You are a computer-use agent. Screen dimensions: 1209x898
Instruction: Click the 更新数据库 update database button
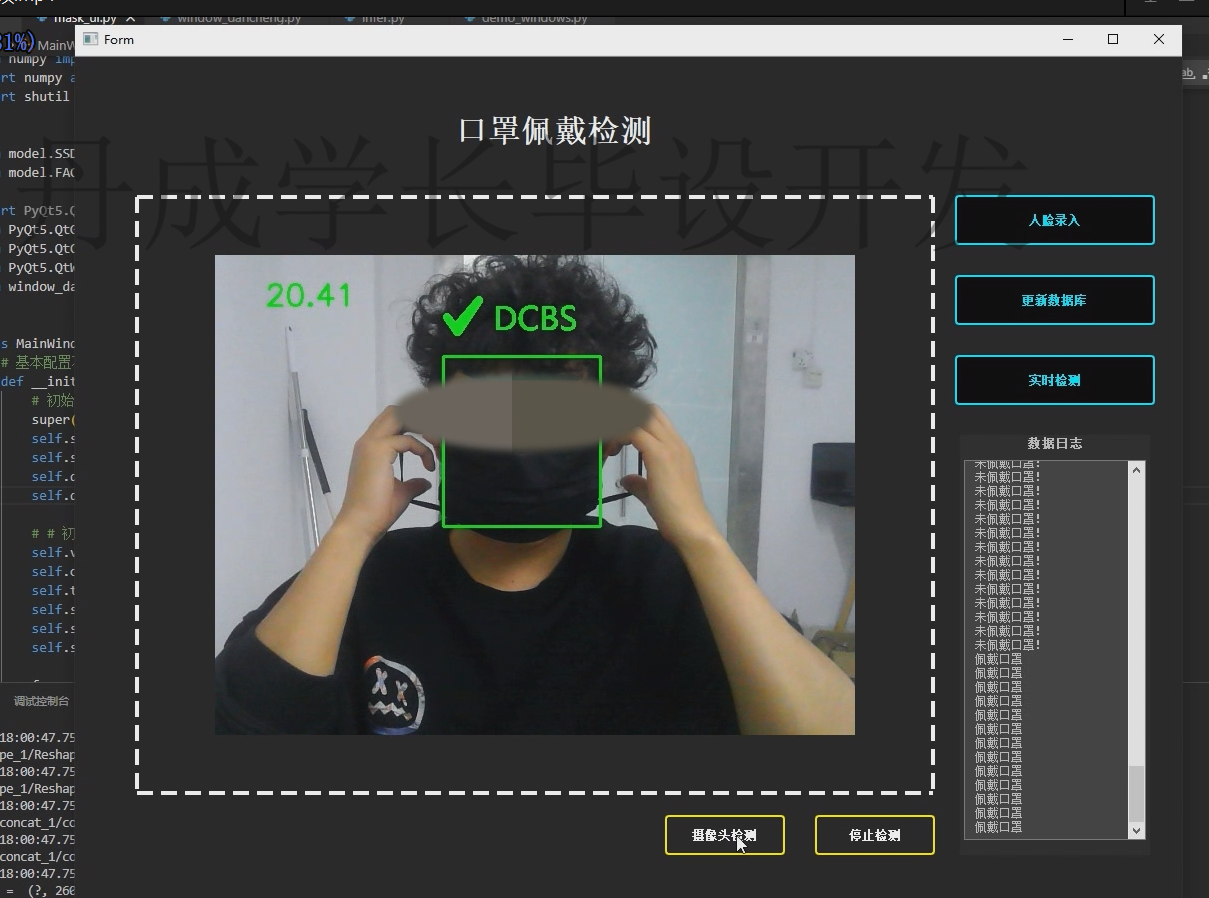1054,300
